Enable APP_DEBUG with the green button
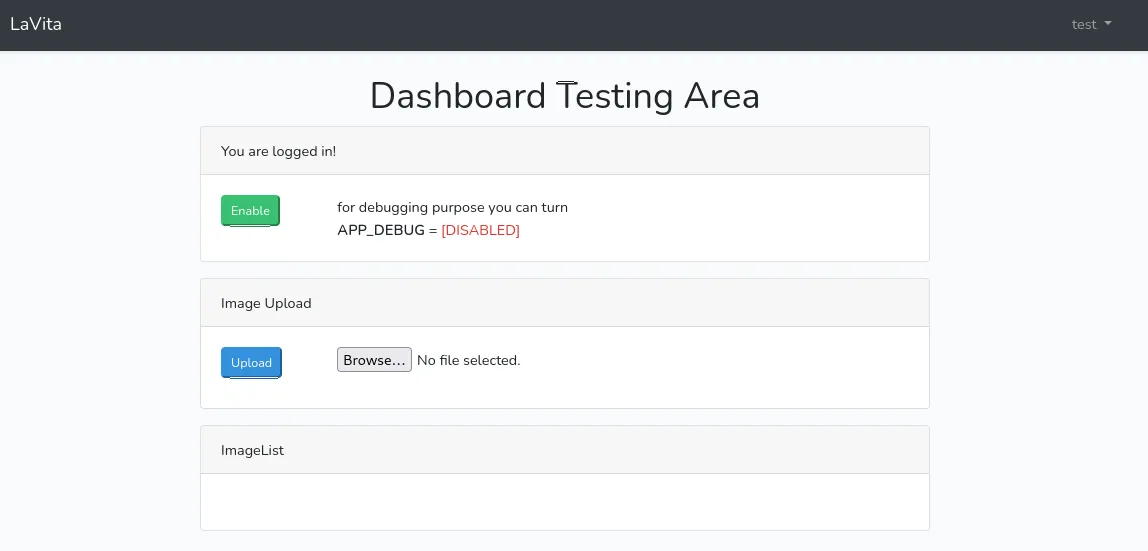This screenshot has height=551, width=1148. pos(250,211)
